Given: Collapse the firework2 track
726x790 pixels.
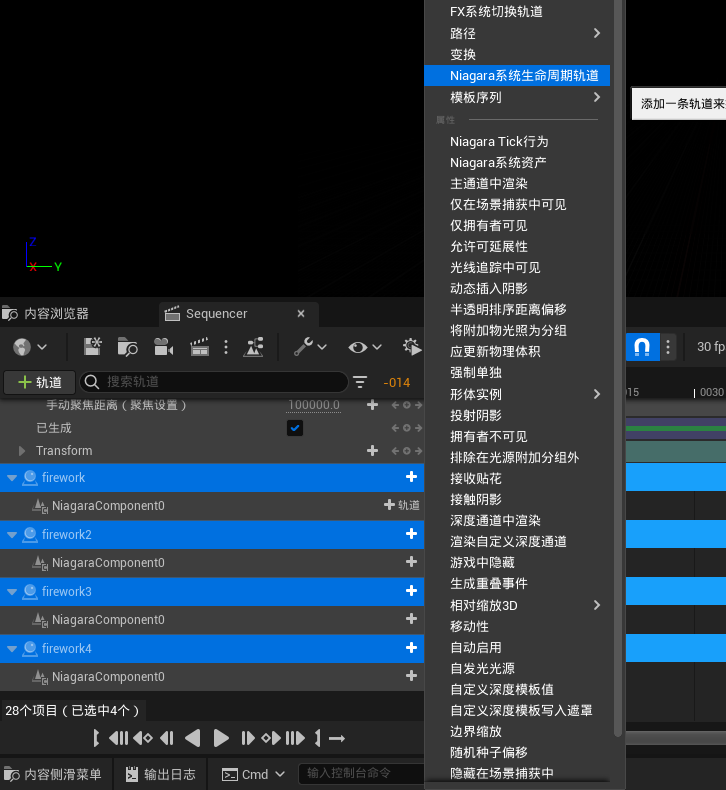Looking at the screenshot, I should pos(12,534).
